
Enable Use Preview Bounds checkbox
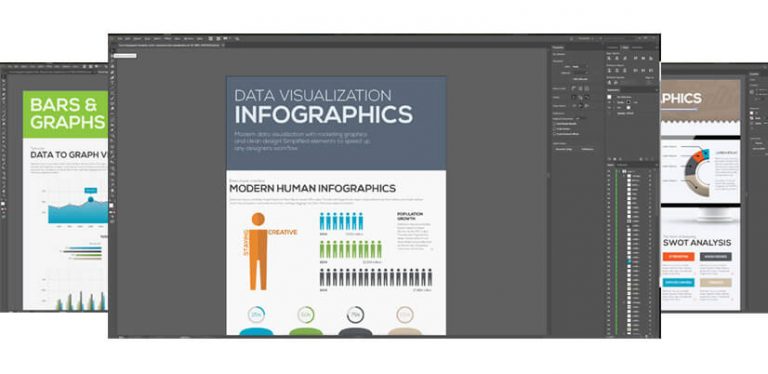click(554, 124)
